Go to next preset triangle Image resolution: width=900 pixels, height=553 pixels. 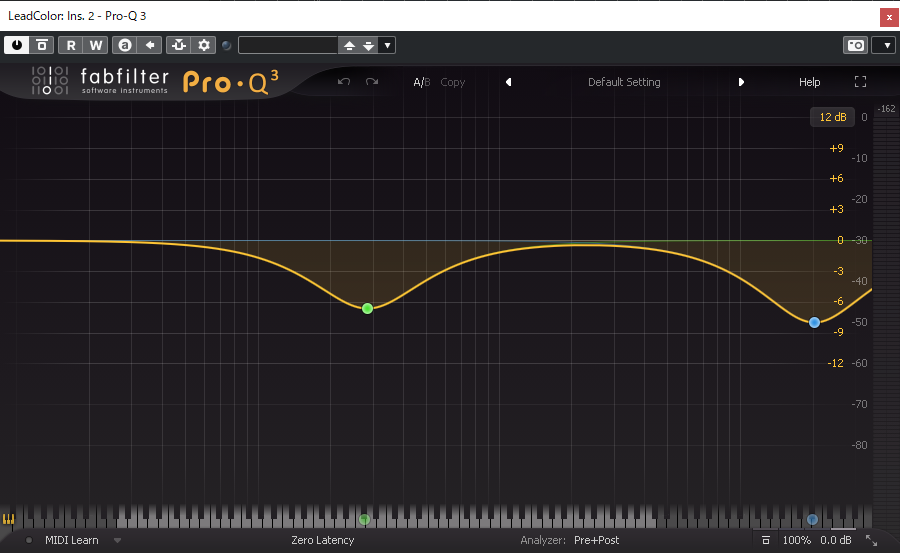pos(741,82)
